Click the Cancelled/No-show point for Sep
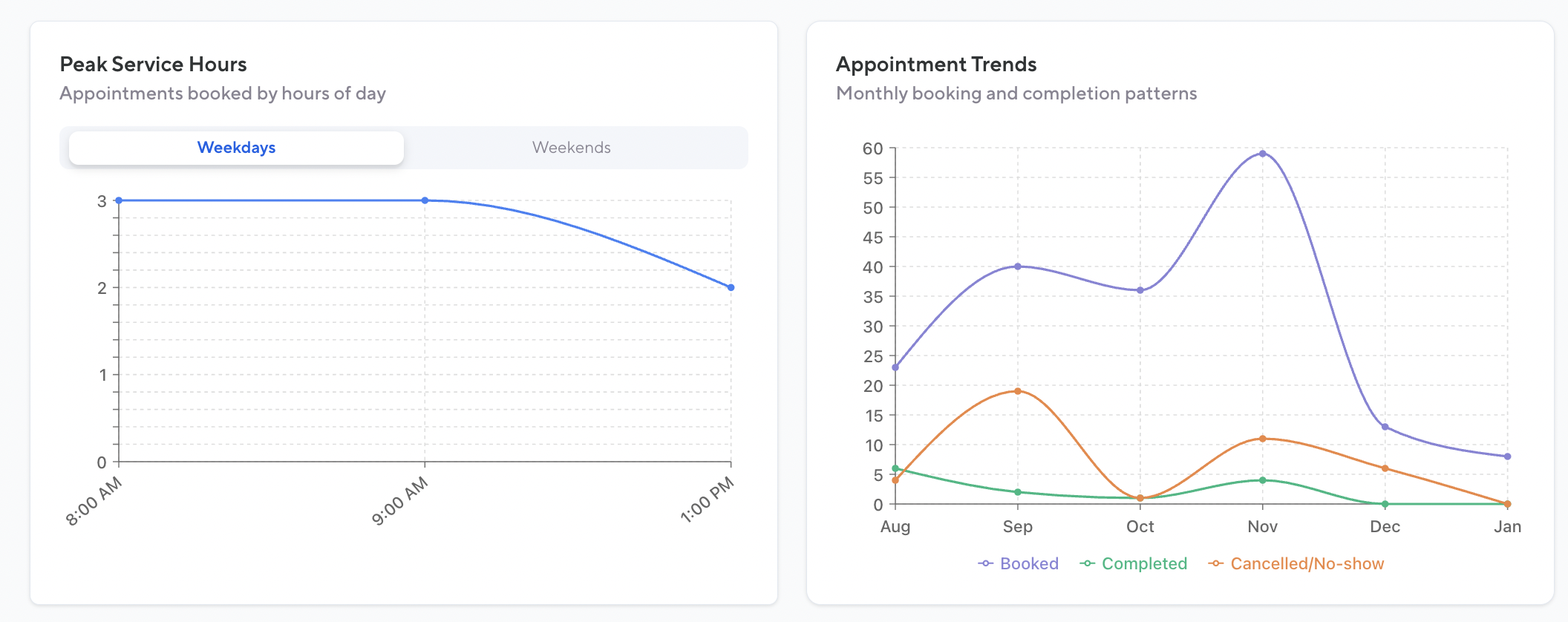Screen dimensions: 1568x622 1018,391
